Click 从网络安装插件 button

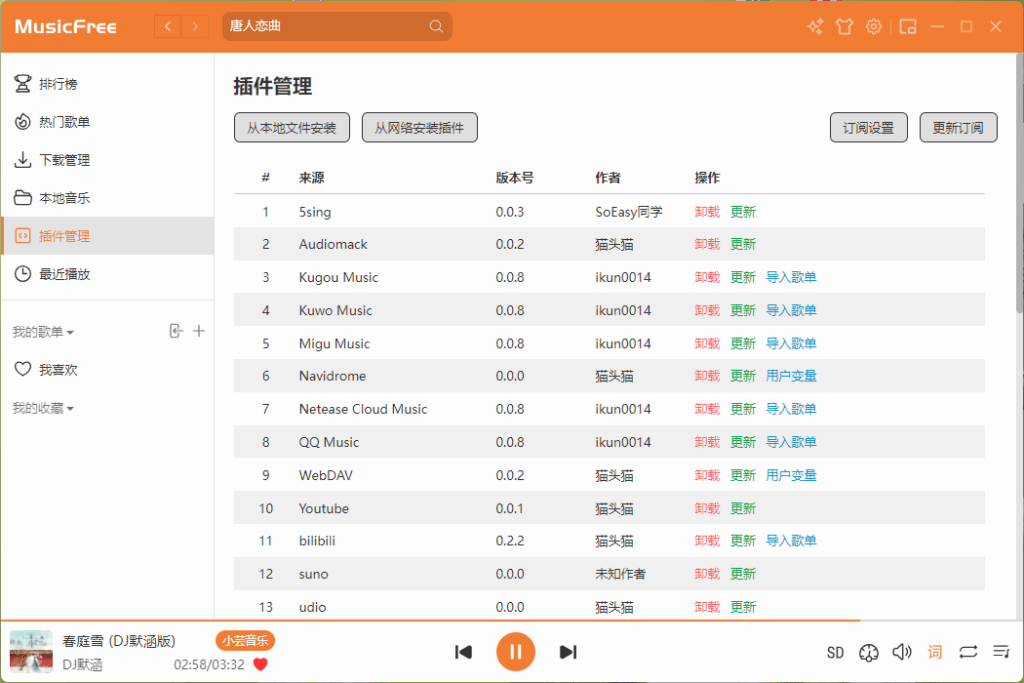click(x=419, y=127)
